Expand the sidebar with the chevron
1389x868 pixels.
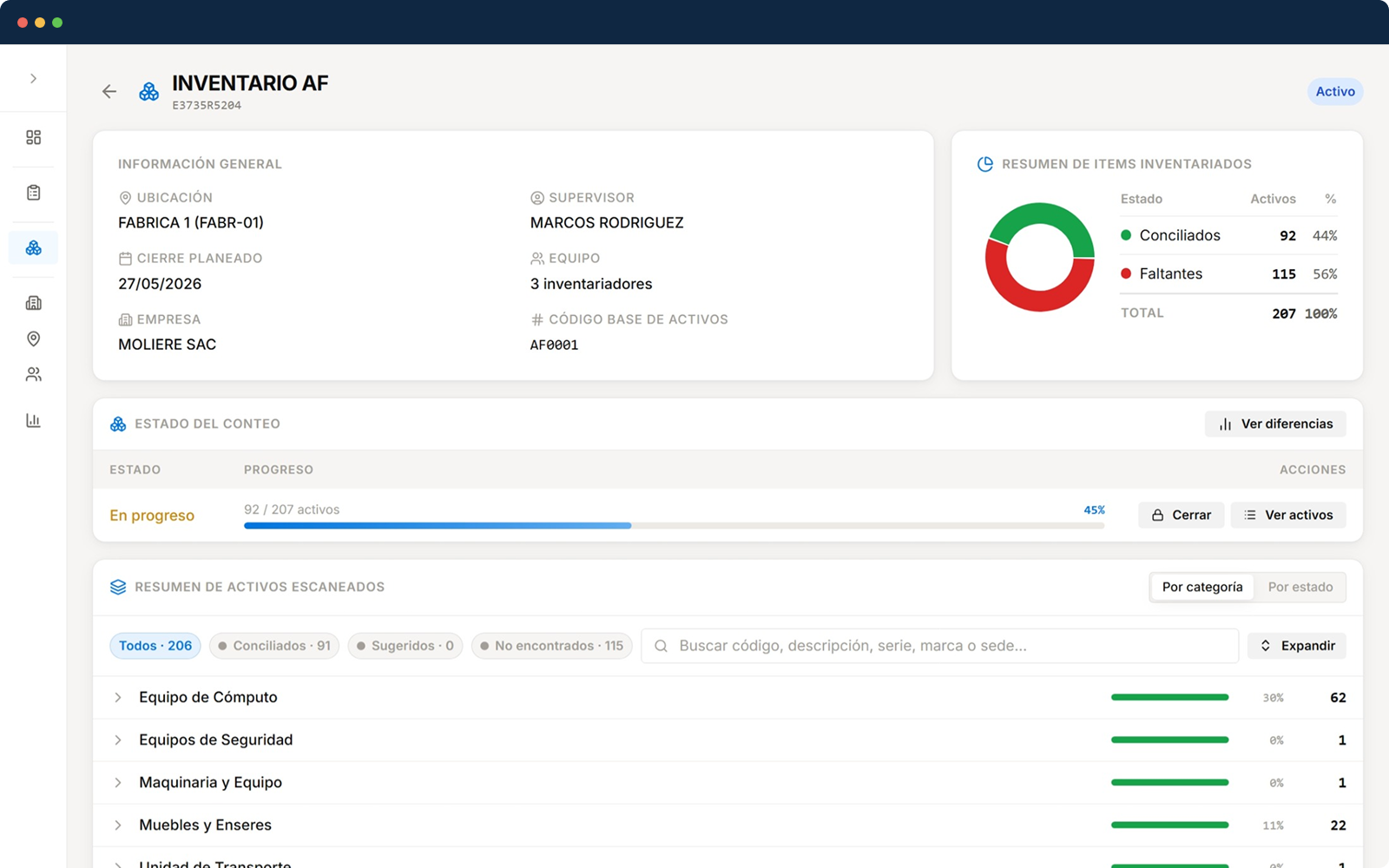point(33,78)
